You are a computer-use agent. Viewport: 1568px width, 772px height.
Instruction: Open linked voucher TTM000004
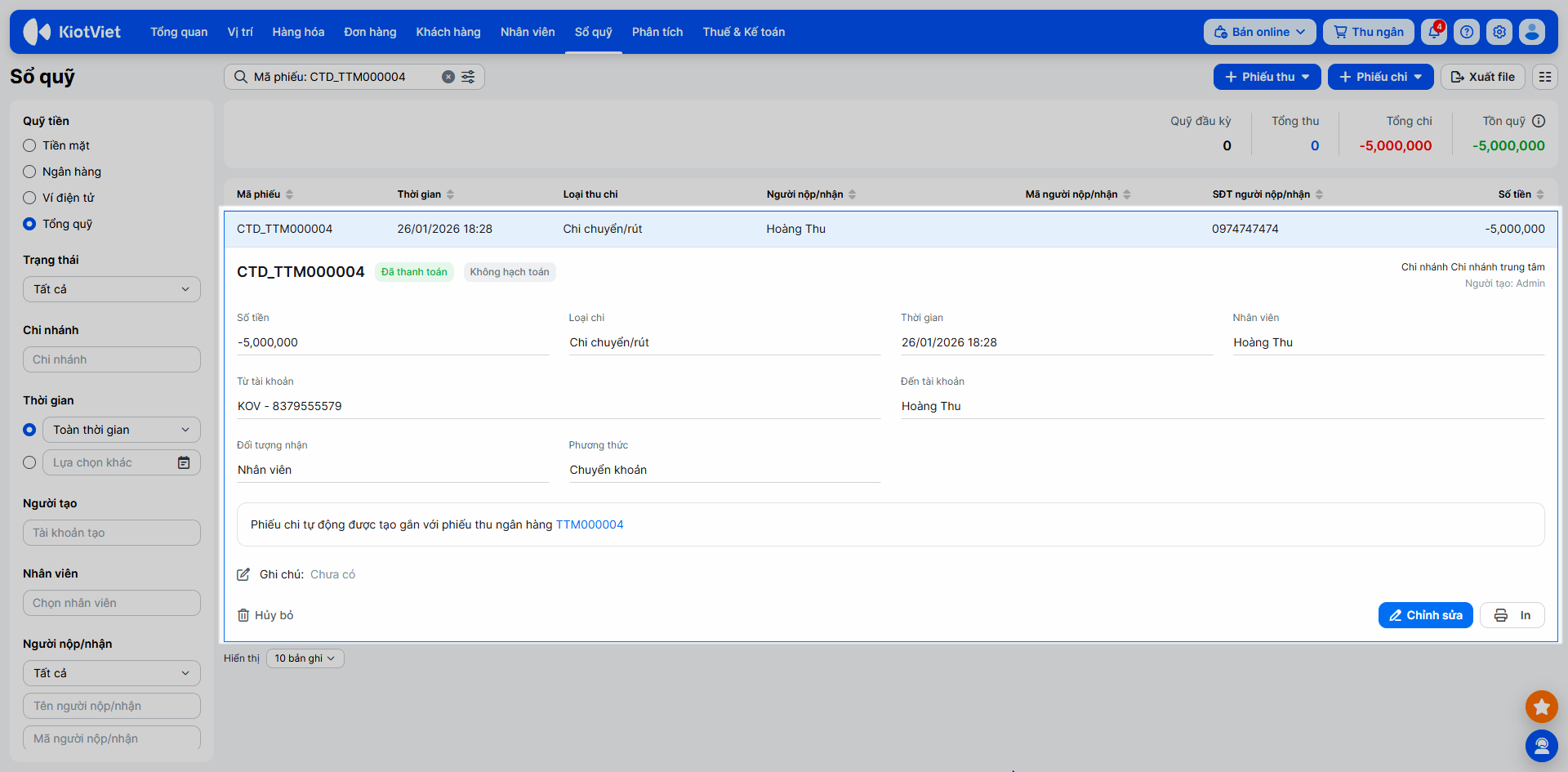[x=589, y=524]
